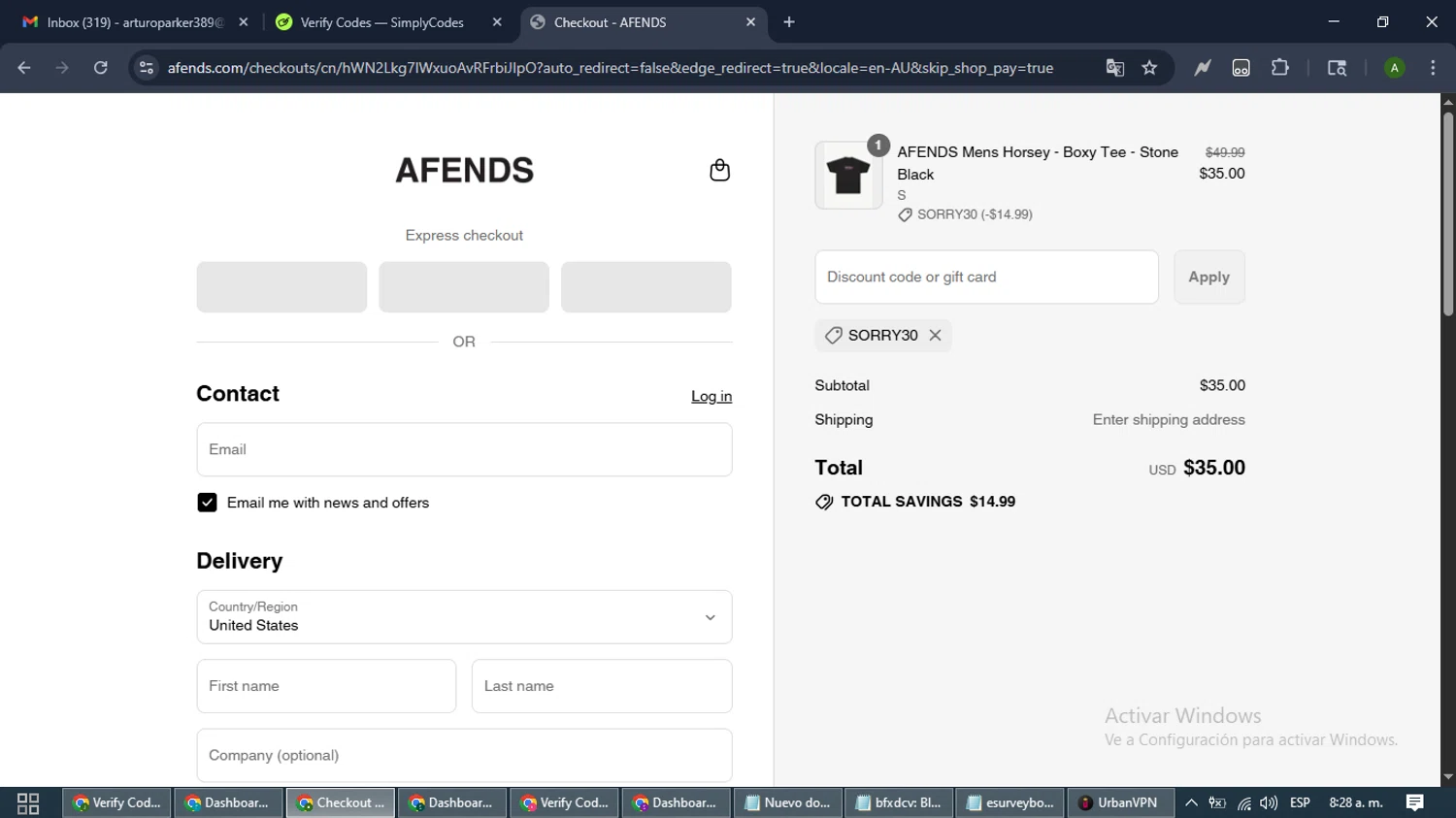Click the Subtotal $35.00 value
This screenshot has width=1456, height=818.
(1222, 385)
